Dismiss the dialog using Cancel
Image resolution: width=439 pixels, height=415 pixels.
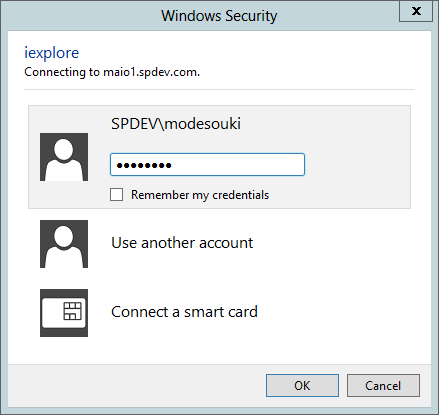(x=383, y=385)
